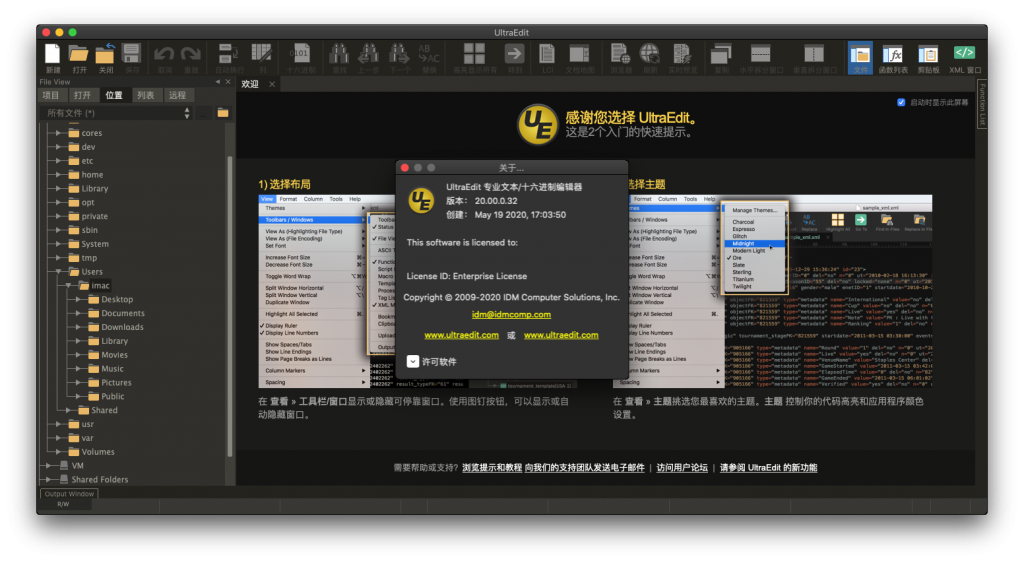Switch to 列表 tab in File View
1024x563 pixels.
[146, 95]
